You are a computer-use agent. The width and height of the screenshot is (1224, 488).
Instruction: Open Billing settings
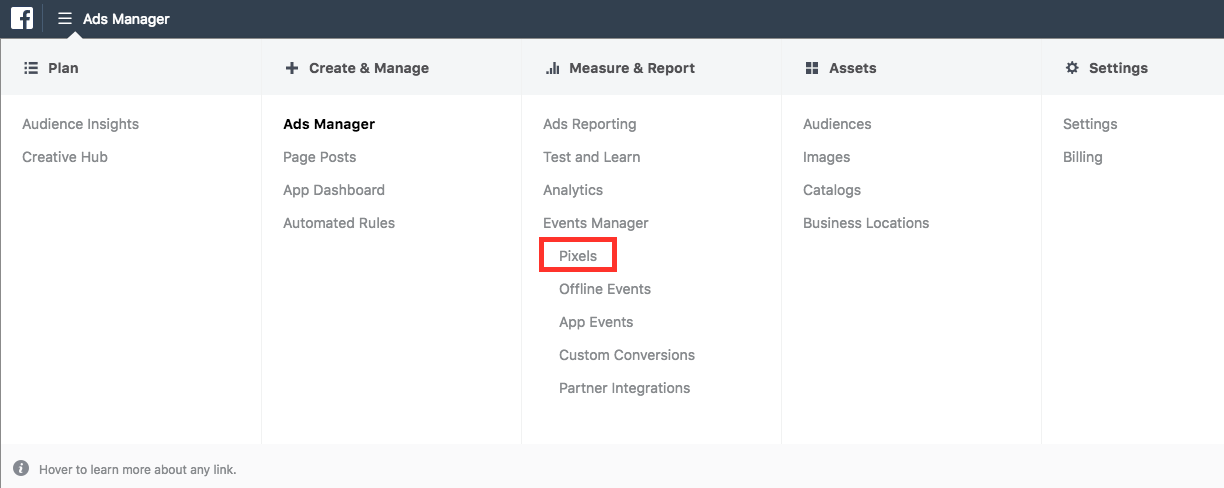(1083, 157)
